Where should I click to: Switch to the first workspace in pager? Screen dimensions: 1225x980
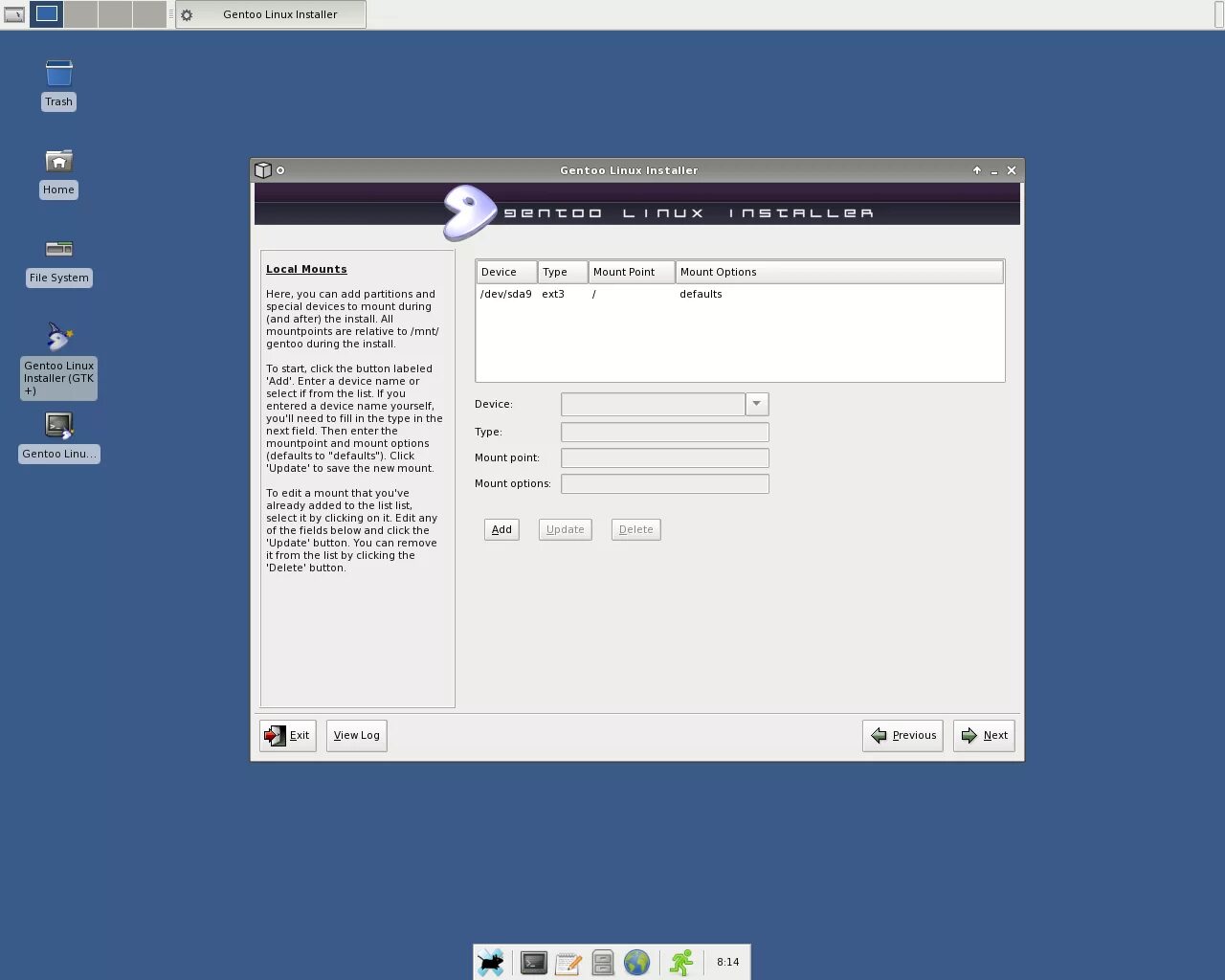(x=47, y=14)
